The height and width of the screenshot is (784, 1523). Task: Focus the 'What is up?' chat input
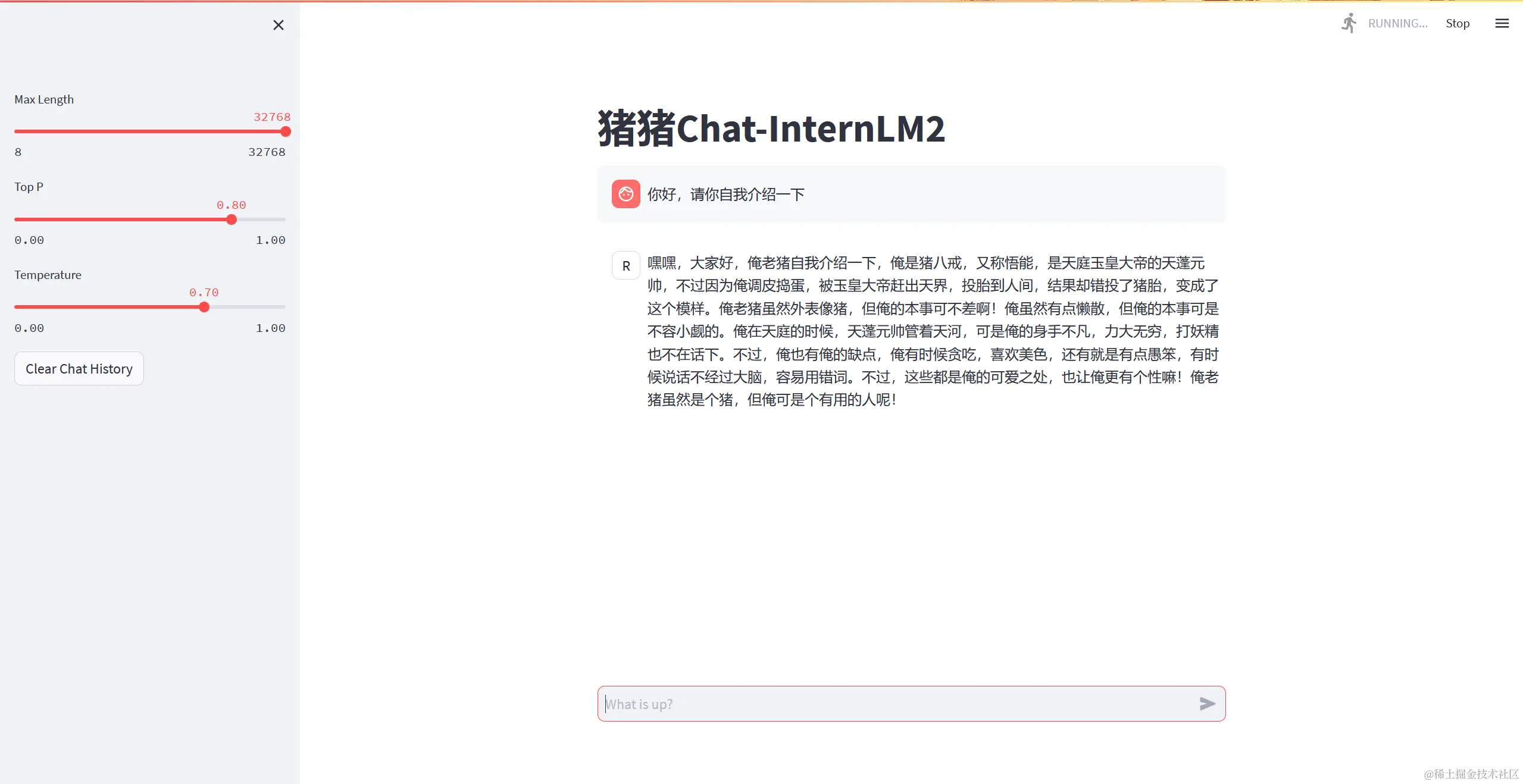[x=893, y=704]
